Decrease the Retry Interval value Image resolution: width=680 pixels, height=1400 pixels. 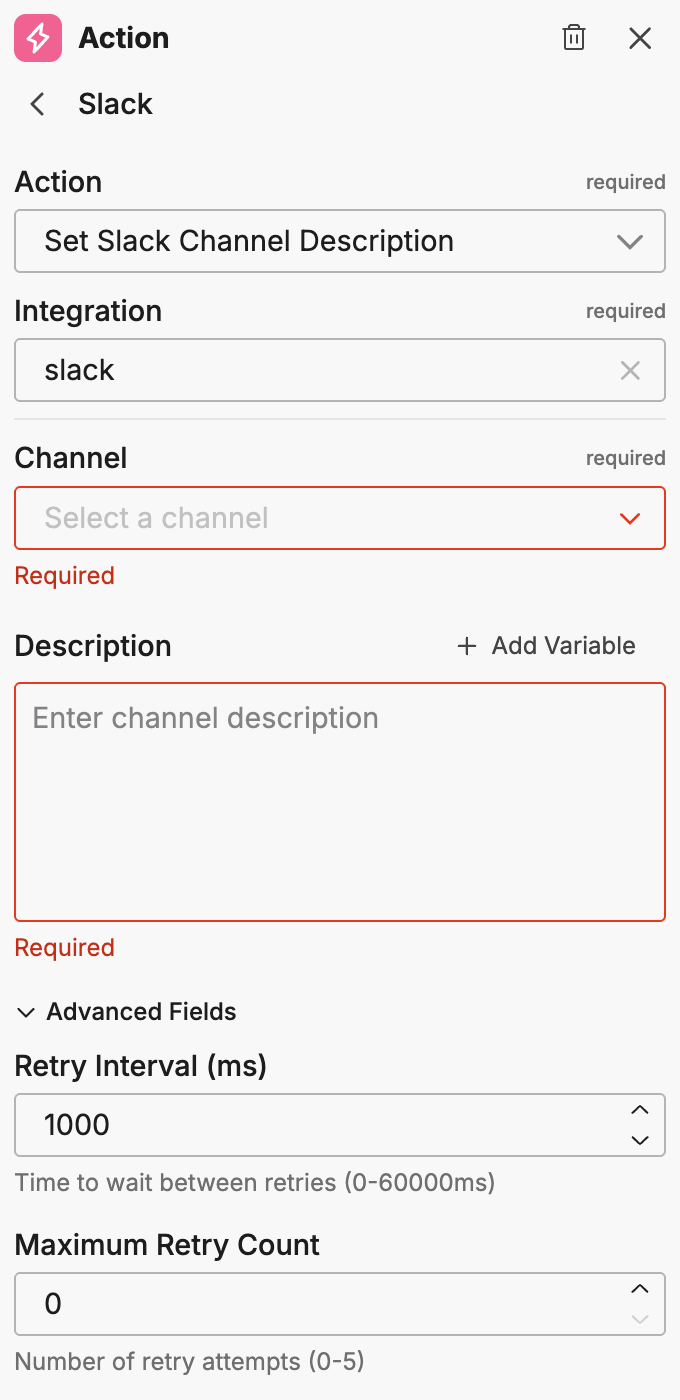coord(640,1140)
